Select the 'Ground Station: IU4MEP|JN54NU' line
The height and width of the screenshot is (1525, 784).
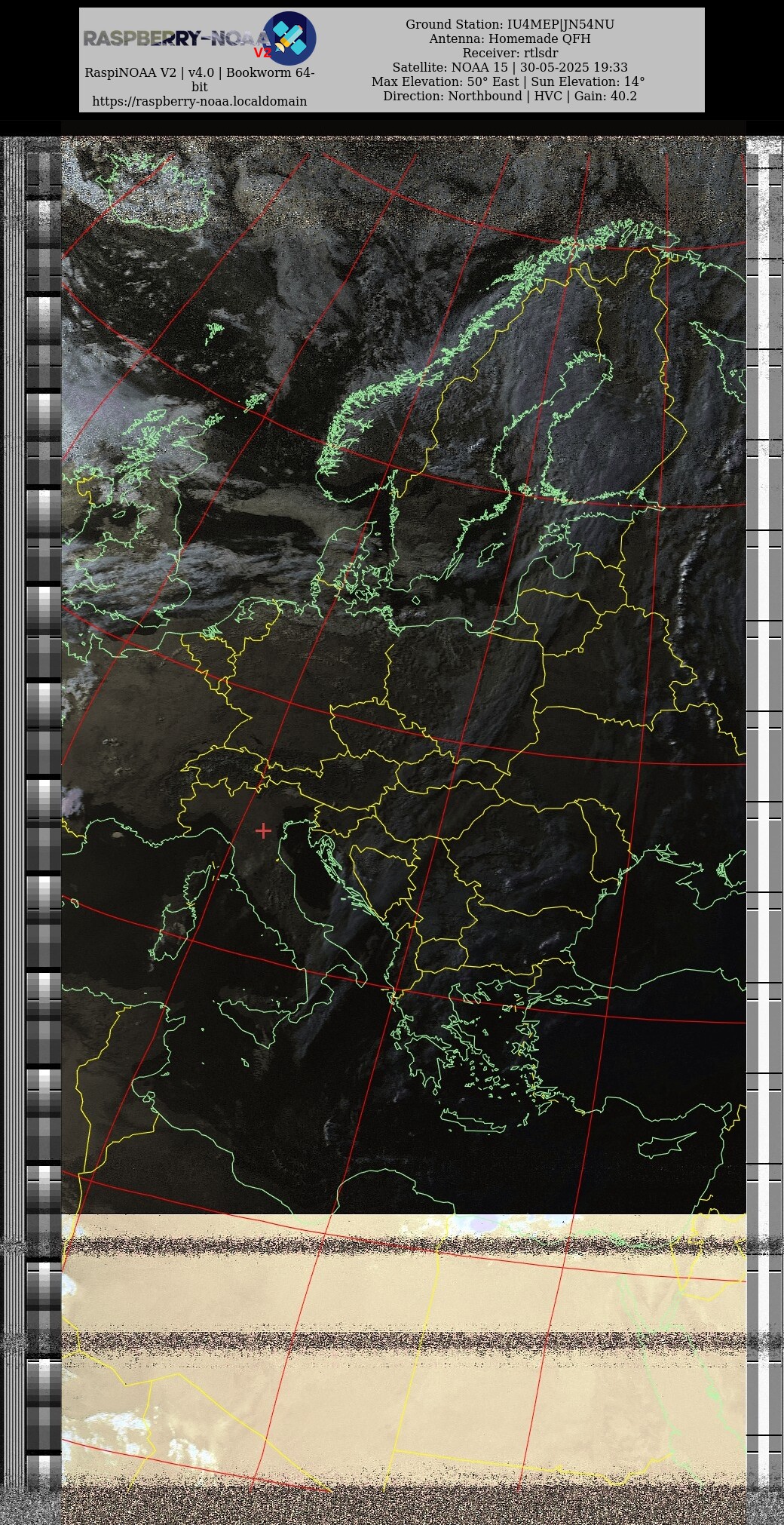point(510,25)
